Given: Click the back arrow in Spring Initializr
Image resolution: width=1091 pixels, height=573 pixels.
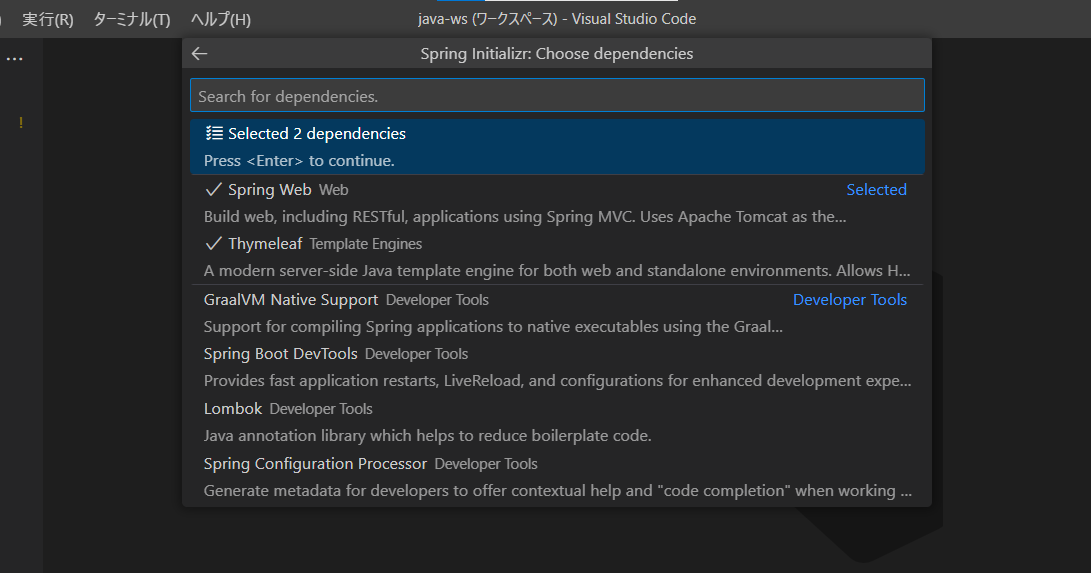Looking at the screenshot, I should point(199,54).
